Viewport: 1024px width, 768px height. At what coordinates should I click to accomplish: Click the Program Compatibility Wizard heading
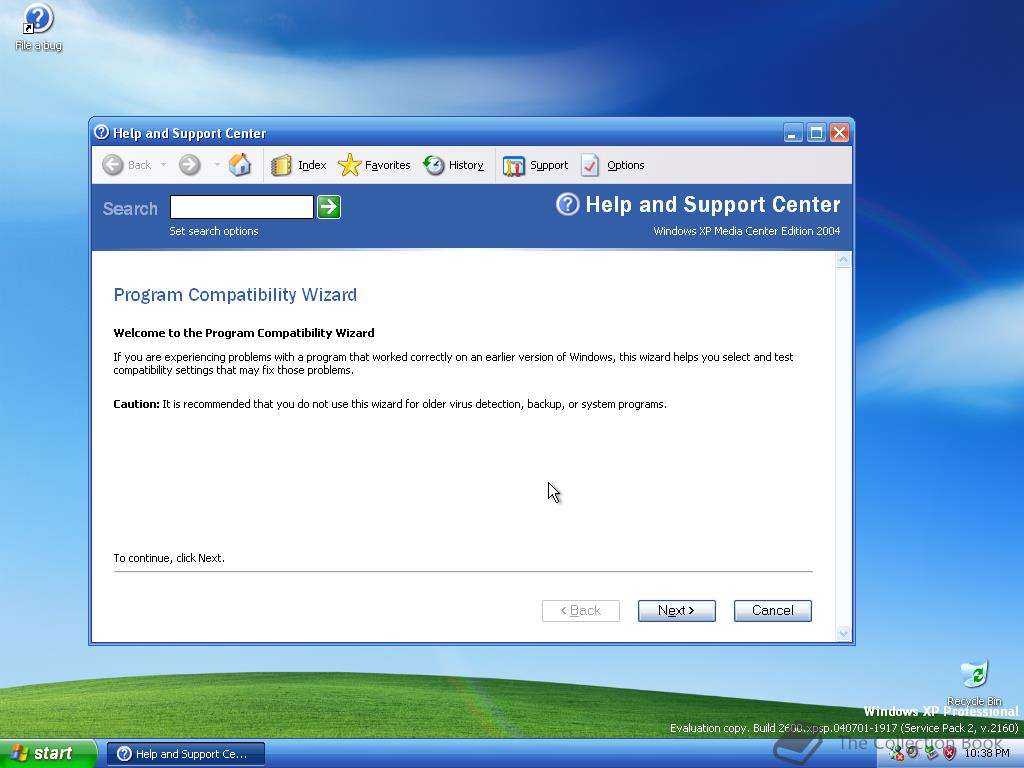tap(235, 295)
